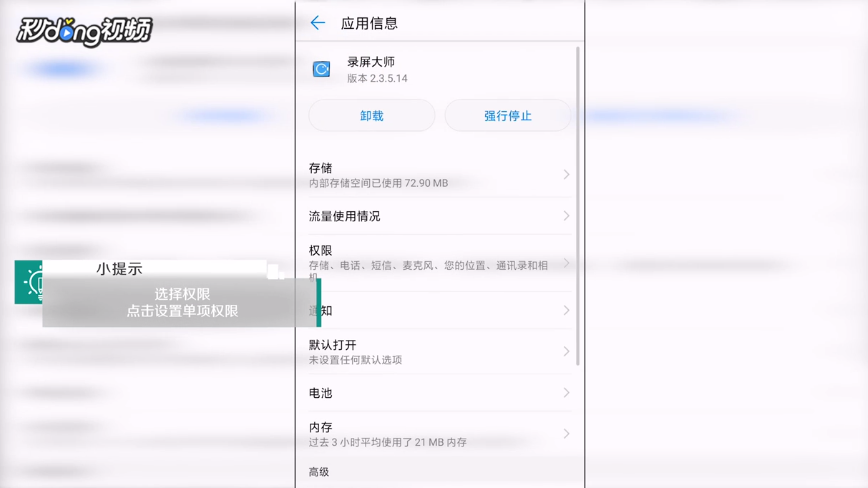Open the 内存 memory row

[x=440, y=434]
